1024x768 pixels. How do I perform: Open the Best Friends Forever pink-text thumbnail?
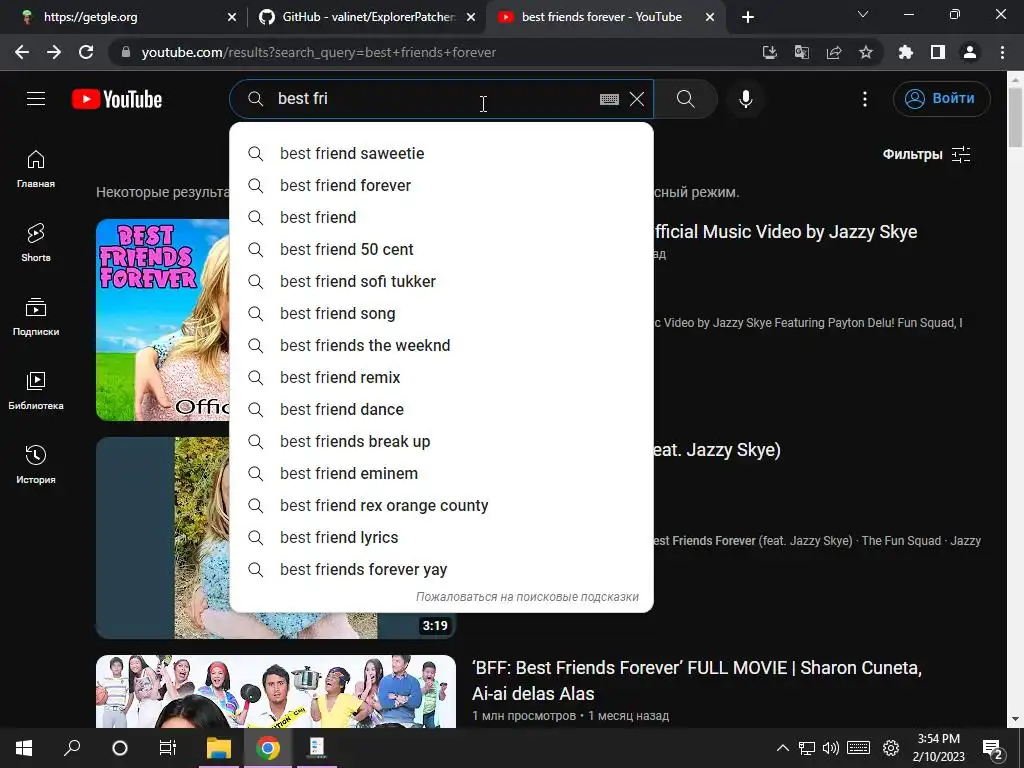point(163,320)
